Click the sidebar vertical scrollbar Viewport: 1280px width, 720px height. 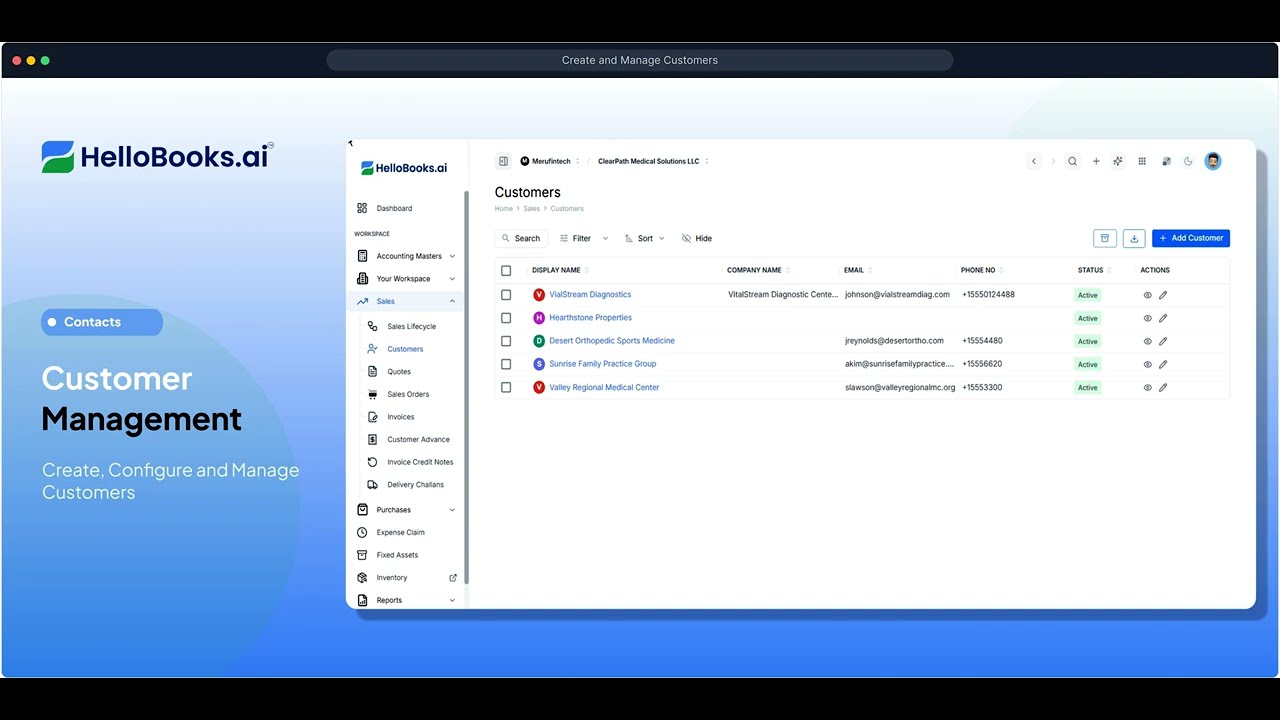click(x=467, y=387)
